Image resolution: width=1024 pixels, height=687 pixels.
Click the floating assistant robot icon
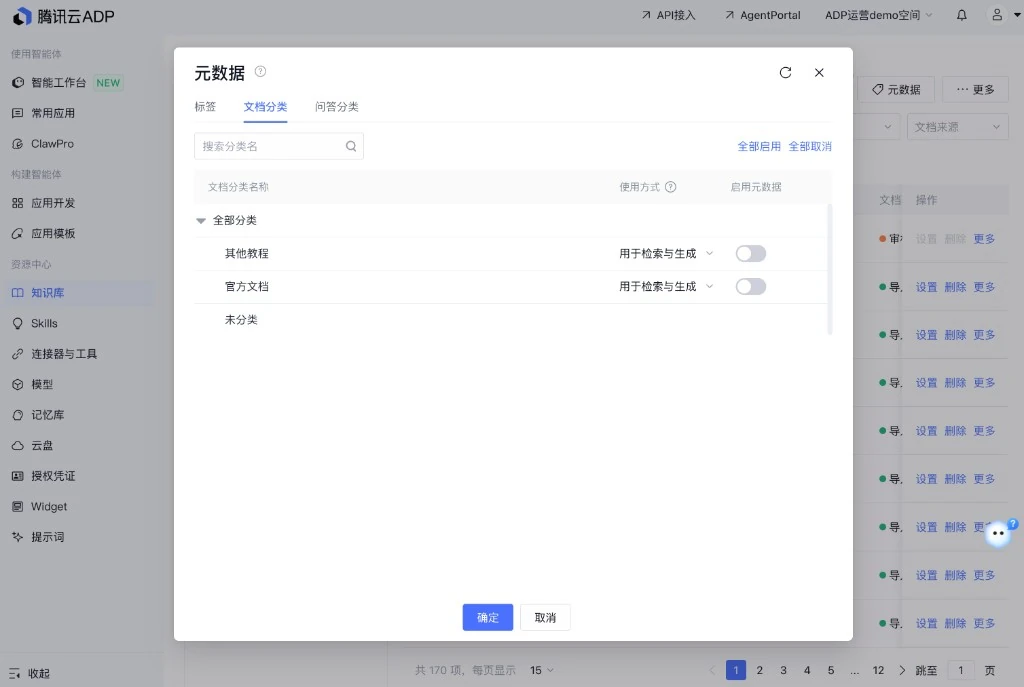click(999, 534)
